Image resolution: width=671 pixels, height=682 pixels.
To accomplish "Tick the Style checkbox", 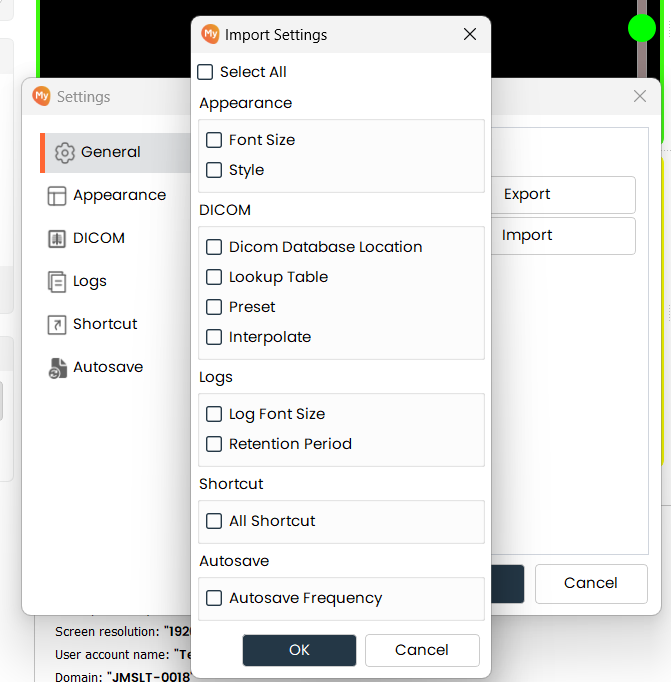I will click(x=214, y=170).
